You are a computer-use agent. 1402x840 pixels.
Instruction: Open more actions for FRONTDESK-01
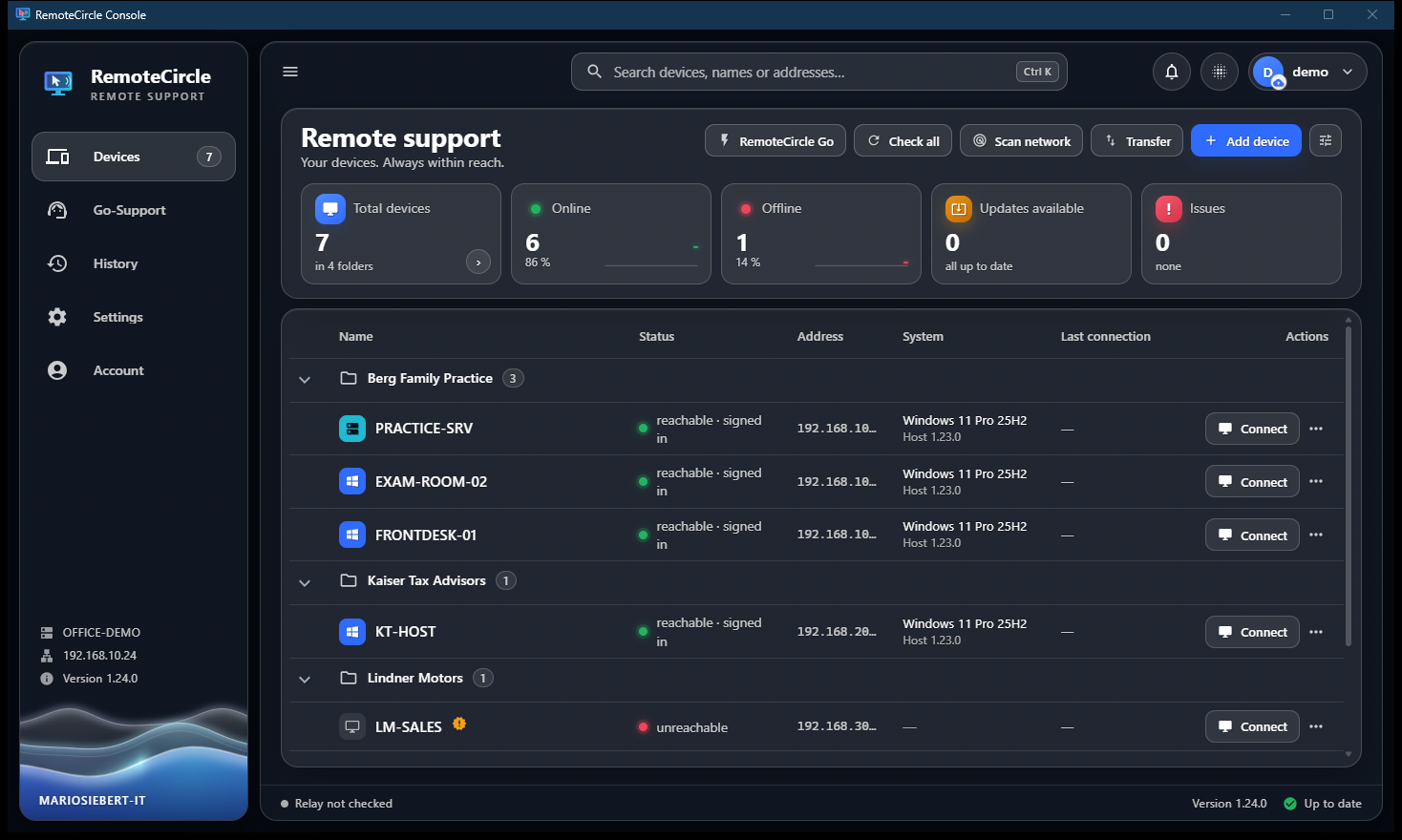pos(1316,535)
